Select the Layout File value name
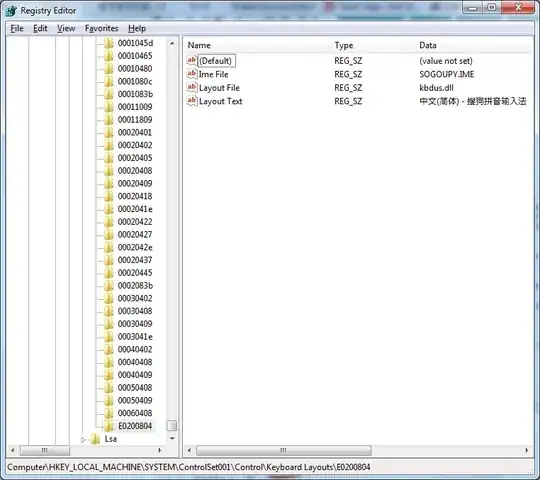The image size is (540, 480). point(219,88)
